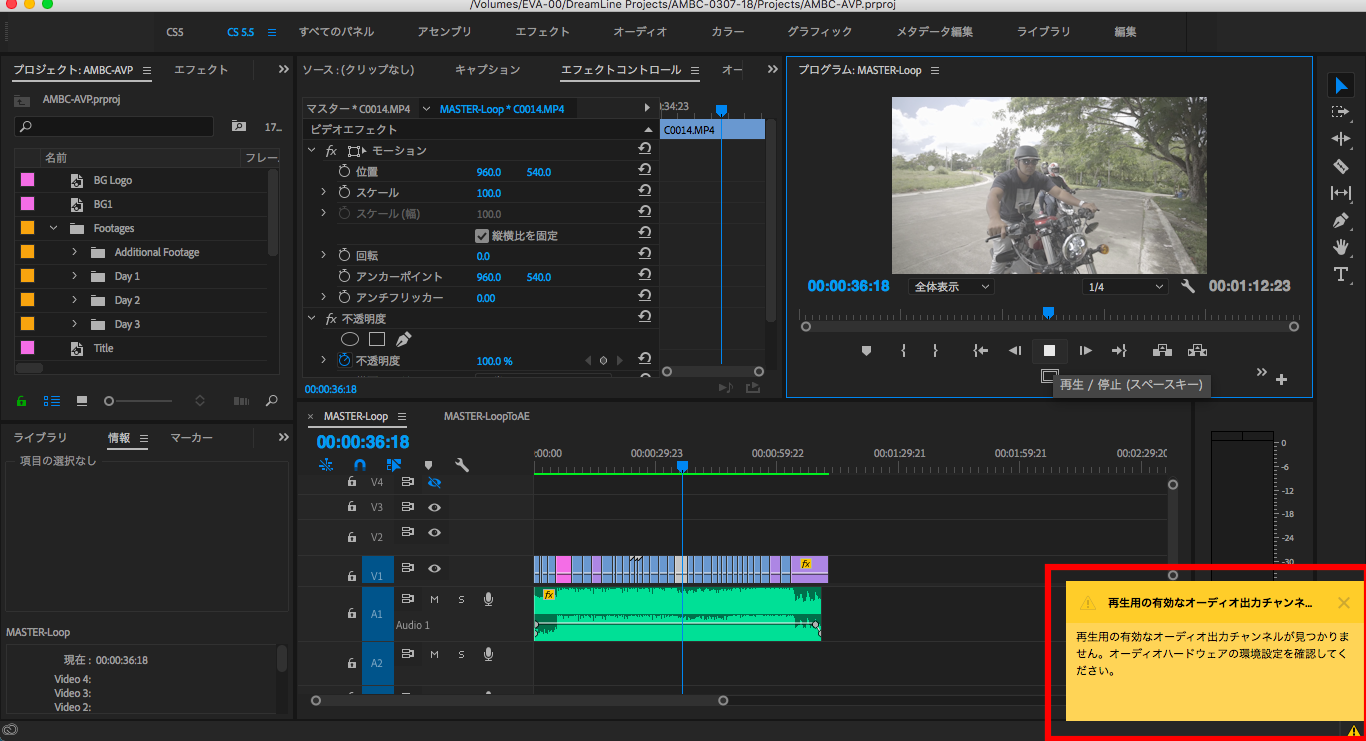Select the Type tool

coord(1341,274)
